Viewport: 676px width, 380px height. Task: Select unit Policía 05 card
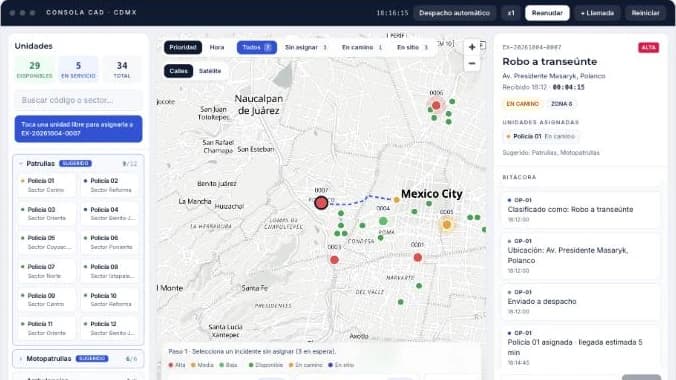[47, 242]
